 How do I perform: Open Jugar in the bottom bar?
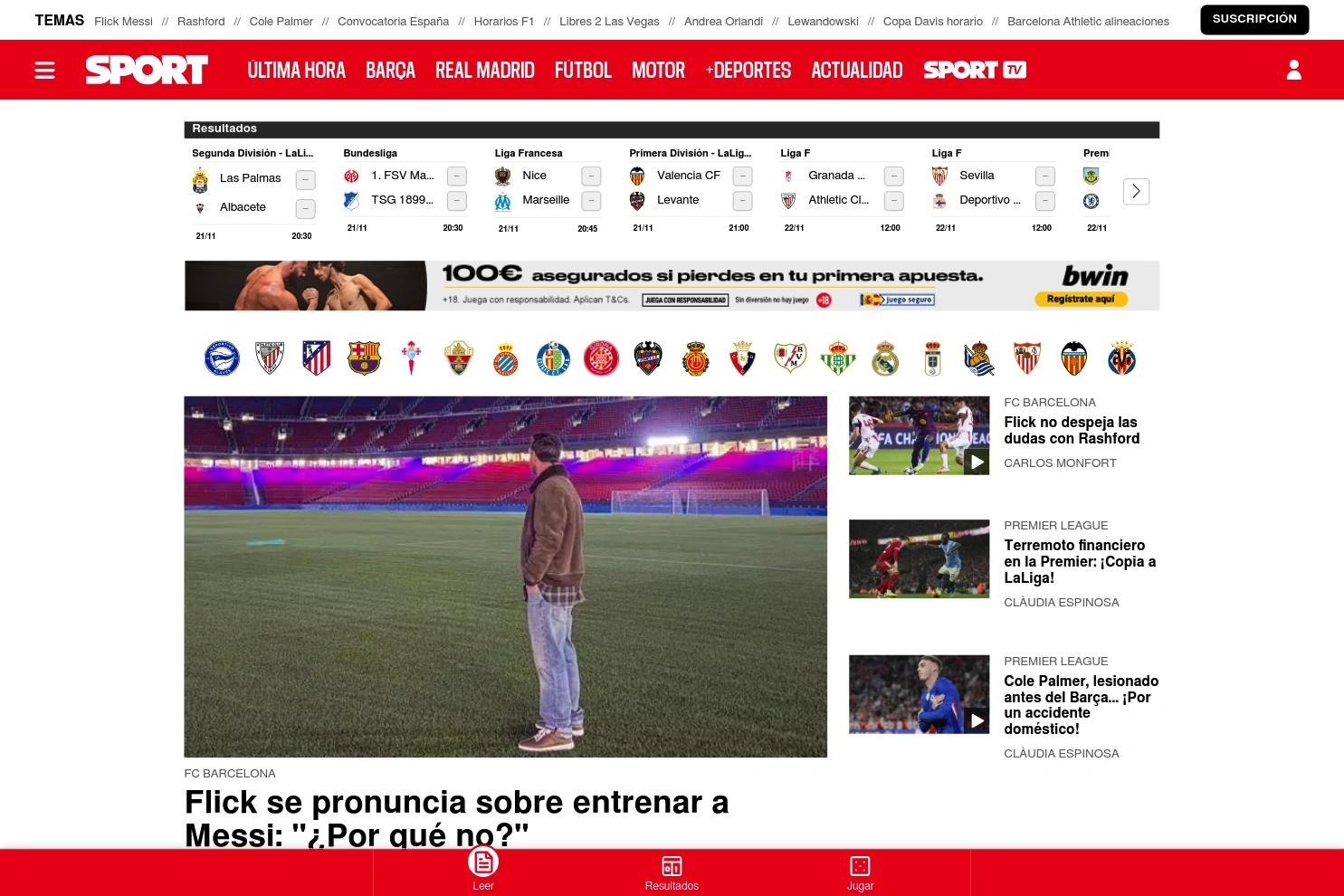860,873
